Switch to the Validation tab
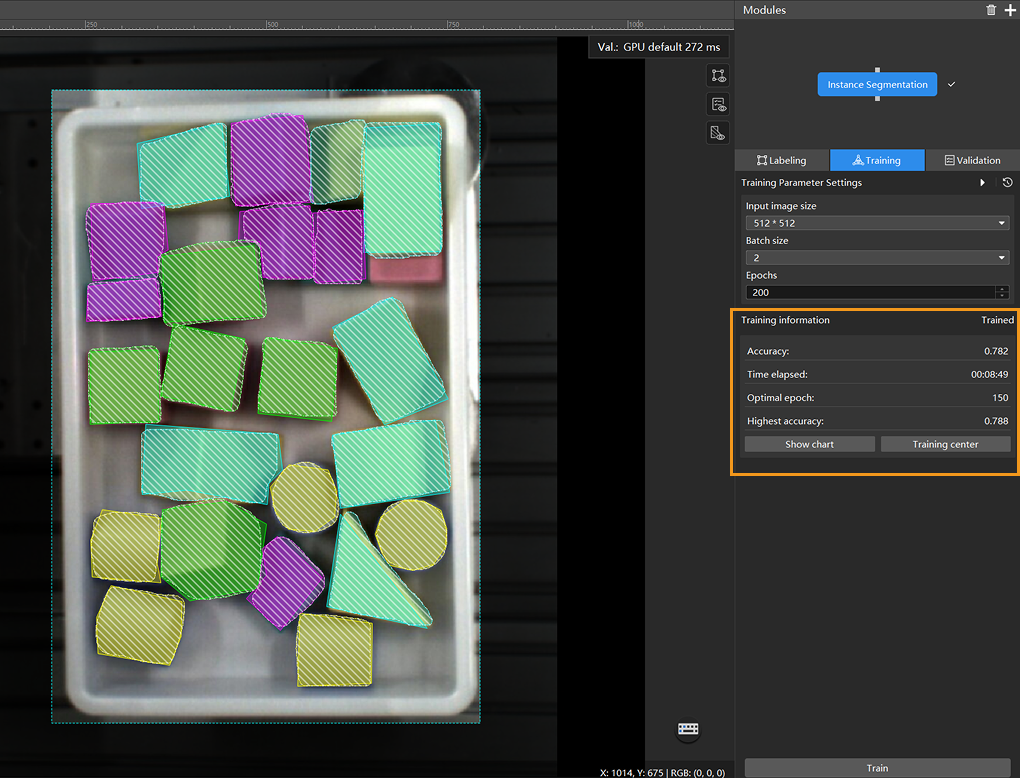 972,160
